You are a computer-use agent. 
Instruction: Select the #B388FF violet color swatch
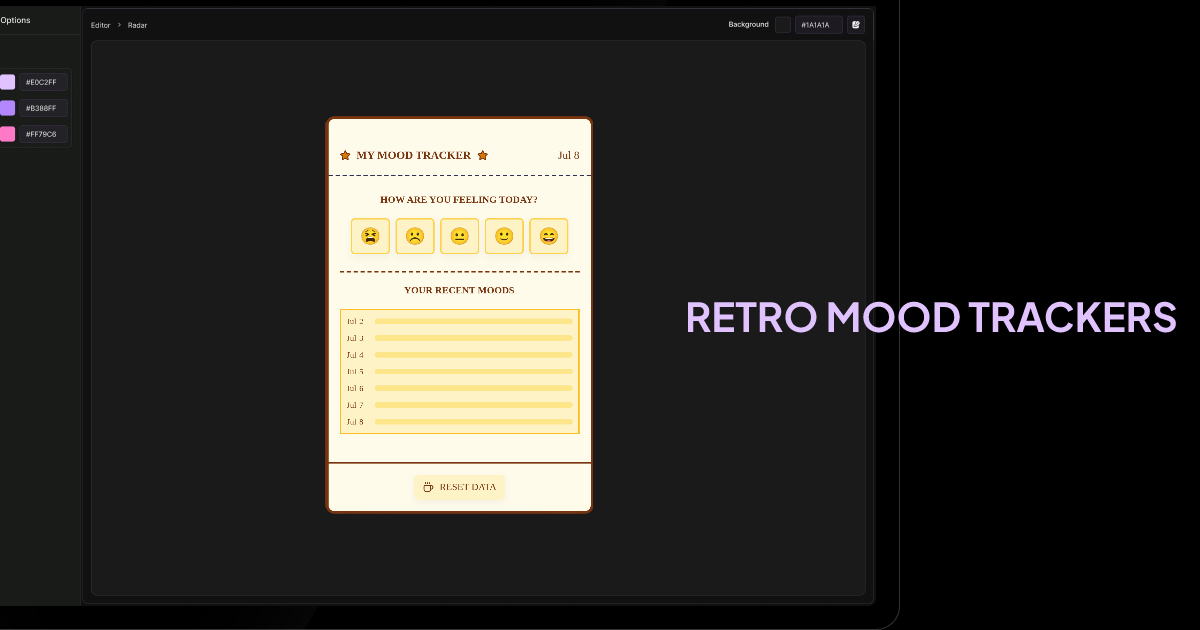7,107
